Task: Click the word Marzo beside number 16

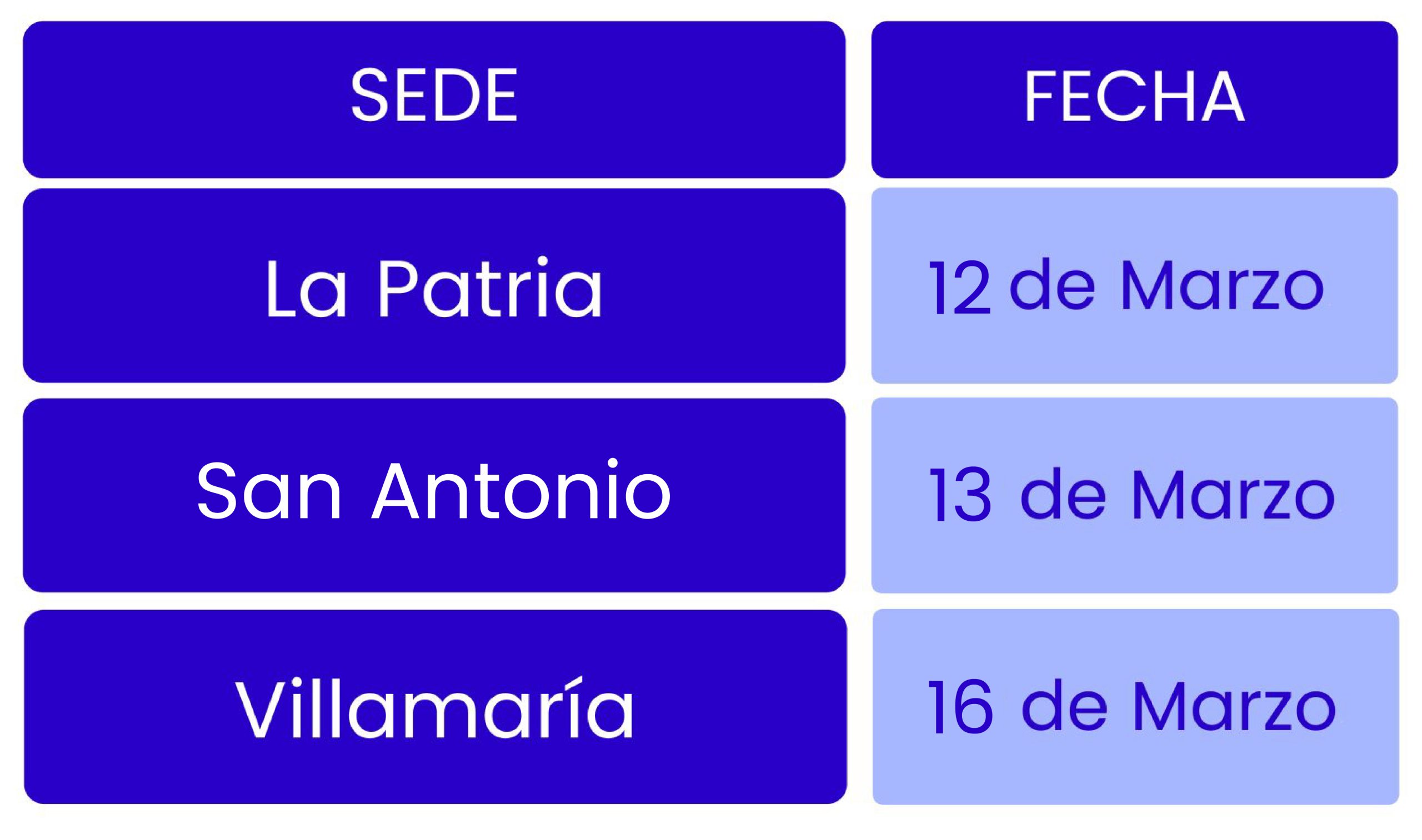Action: [1234, 706]
